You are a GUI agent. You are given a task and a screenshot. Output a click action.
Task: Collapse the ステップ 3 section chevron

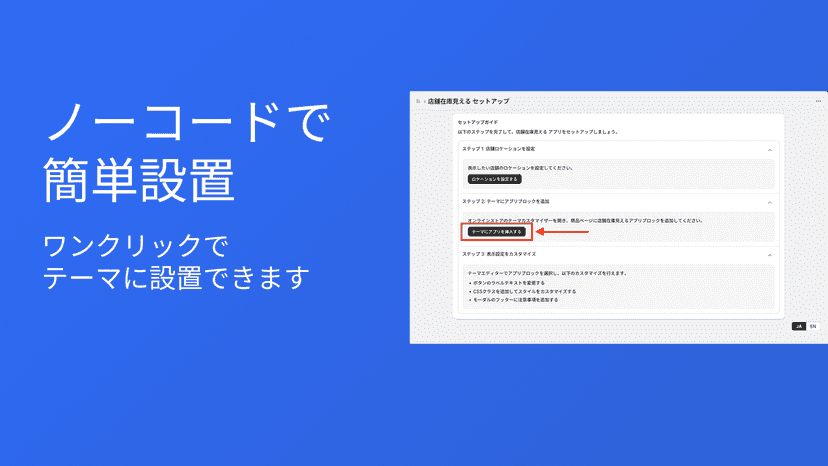point(769,255)
